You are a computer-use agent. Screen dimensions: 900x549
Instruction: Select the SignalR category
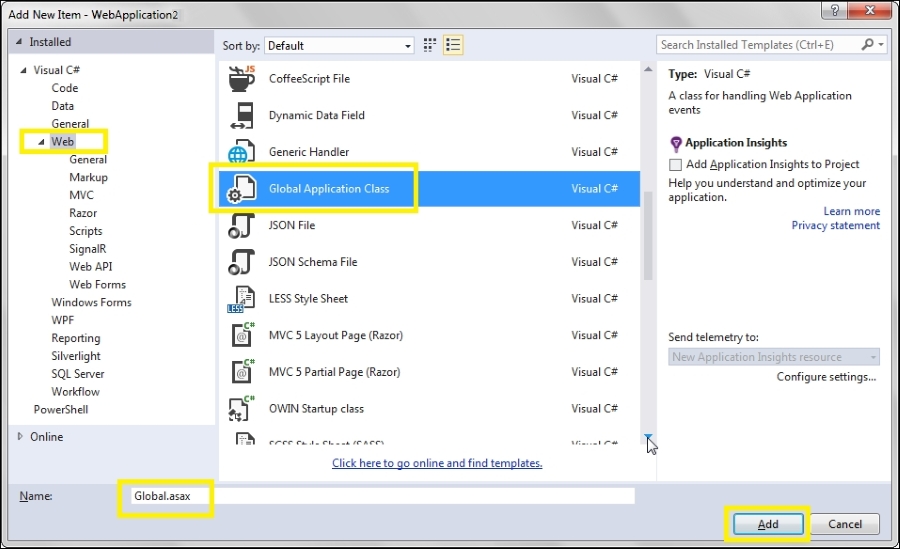click(88, 249)
